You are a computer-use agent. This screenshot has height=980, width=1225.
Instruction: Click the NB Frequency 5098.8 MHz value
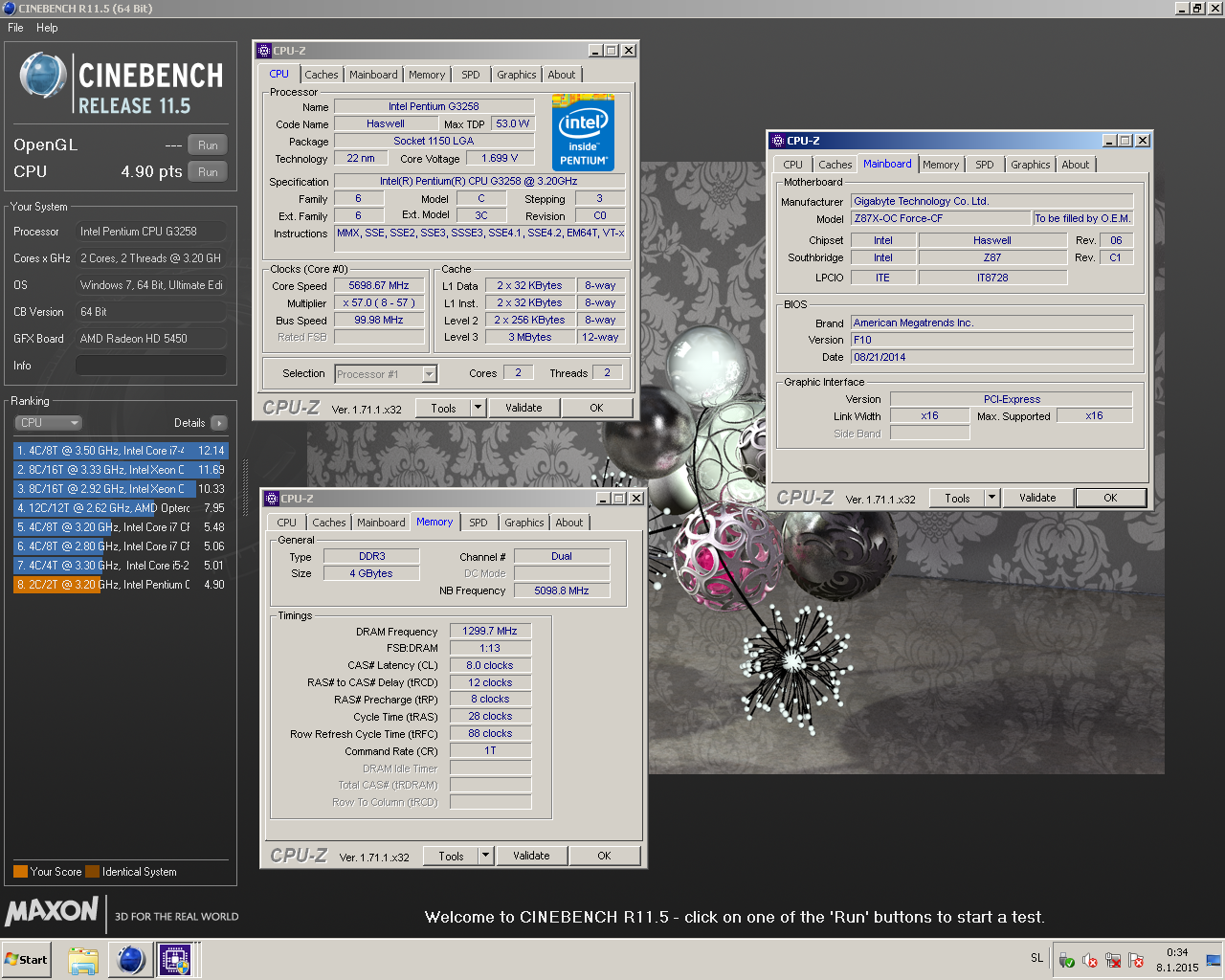562,590
